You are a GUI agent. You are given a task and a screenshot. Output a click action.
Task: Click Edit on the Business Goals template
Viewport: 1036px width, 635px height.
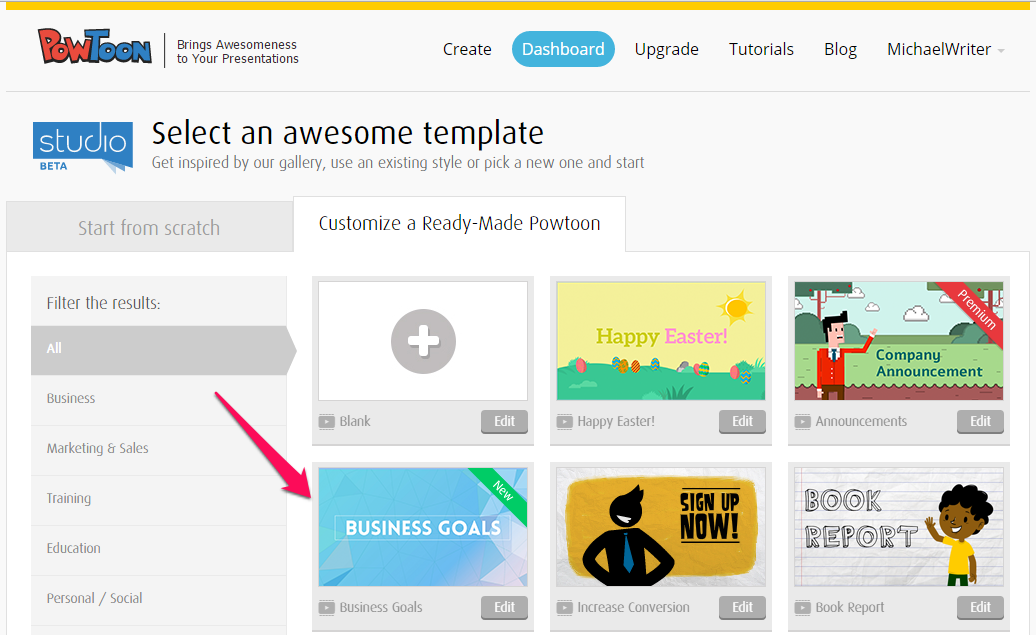pos(504,607)
